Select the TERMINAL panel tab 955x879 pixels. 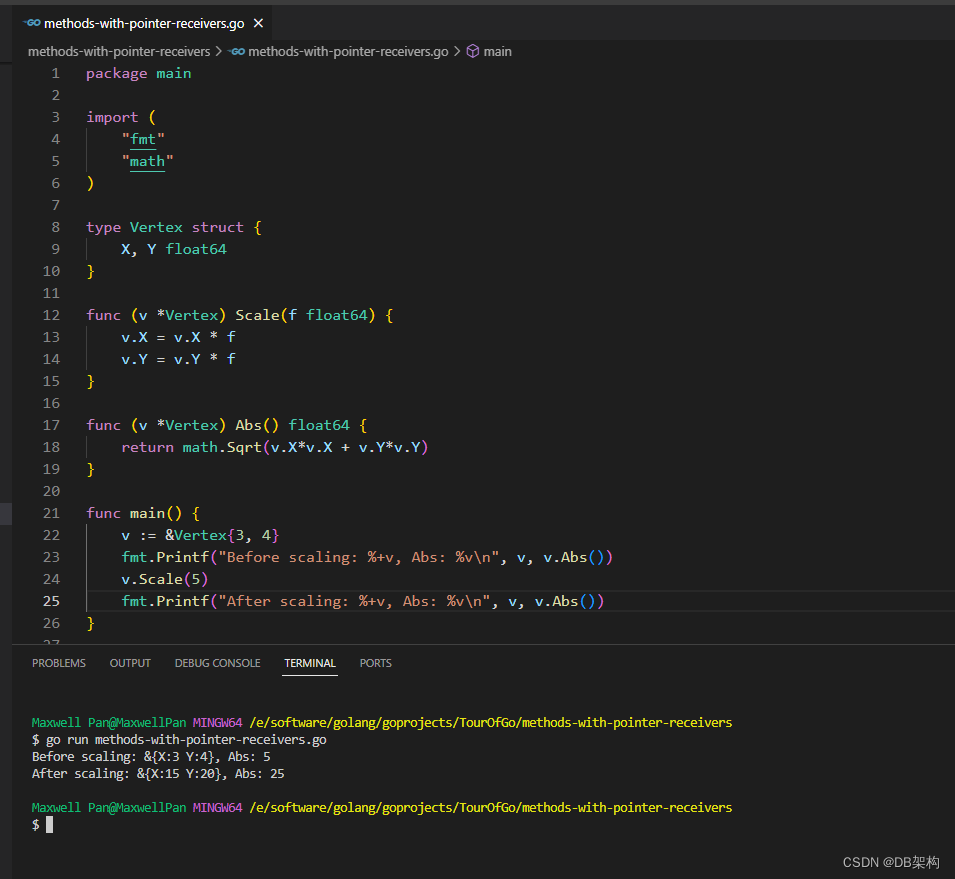click(x=309, y=663)
